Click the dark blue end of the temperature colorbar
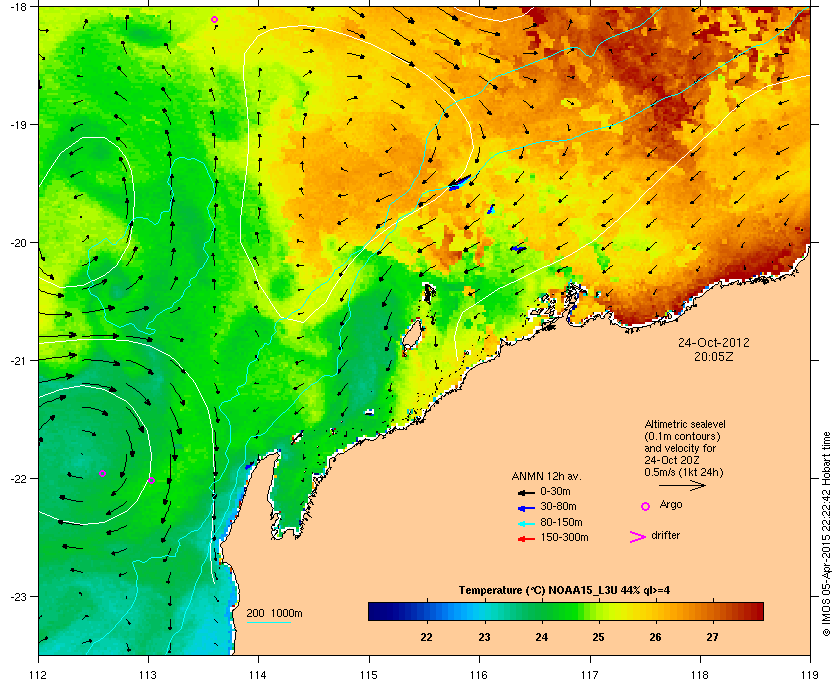 [375, 611]
